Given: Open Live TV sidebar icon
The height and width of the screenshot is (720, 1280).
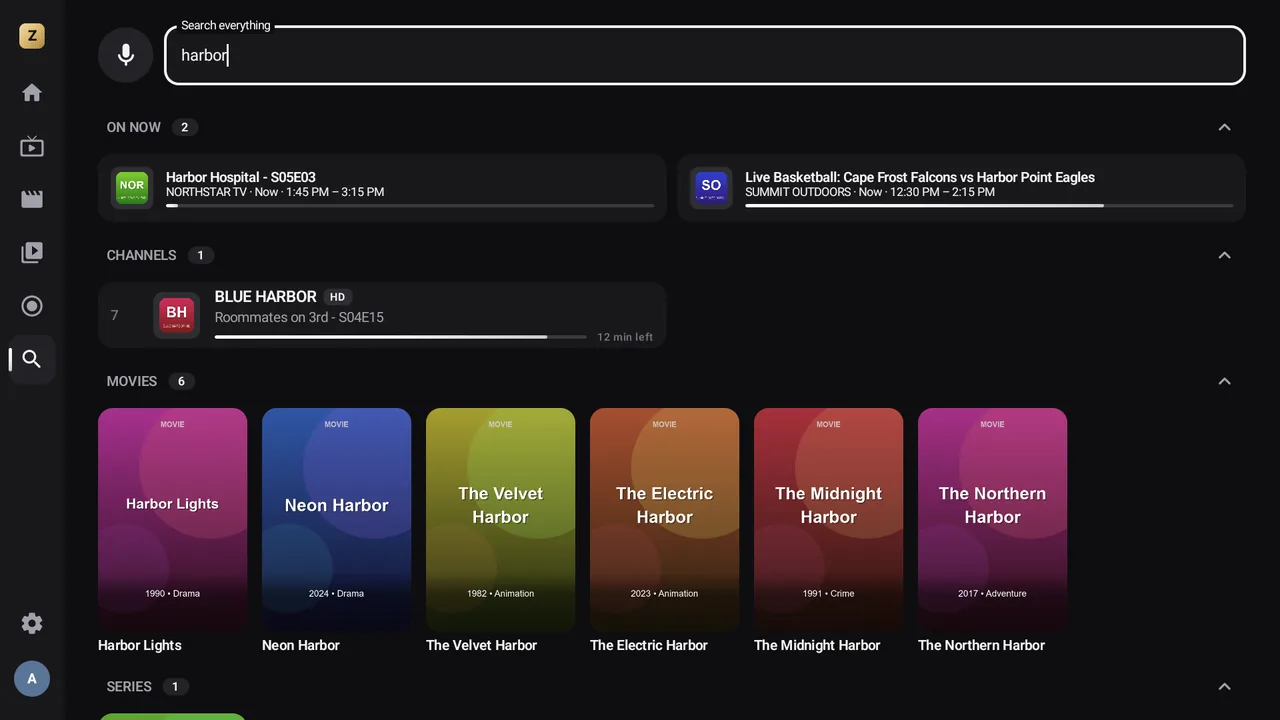Looking at the screenshot, I should click(x=32, y=147).
